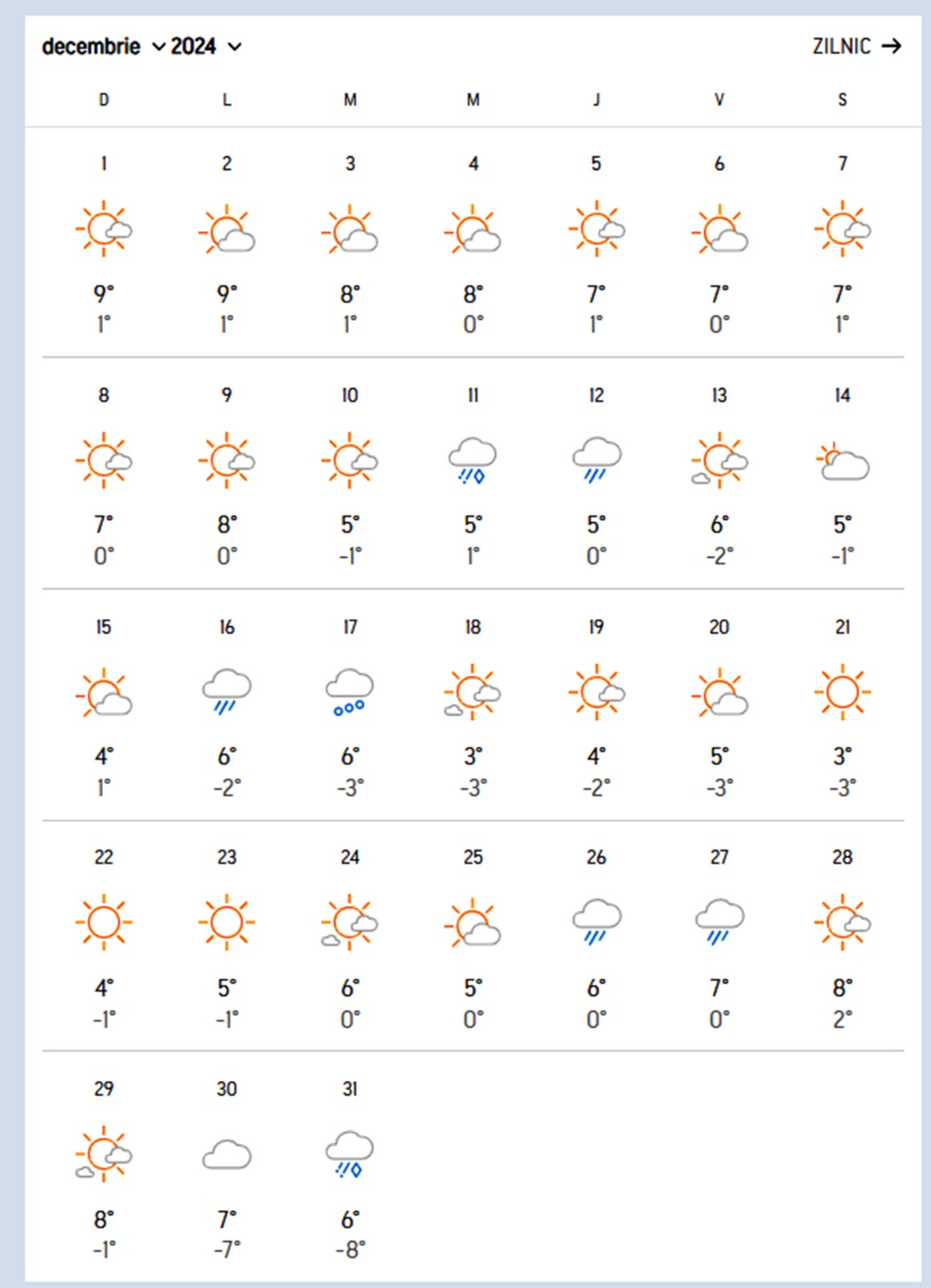Click the partly sunny icon on December 3
This screenshot has width=931, height=1288.
coord(349,229)
